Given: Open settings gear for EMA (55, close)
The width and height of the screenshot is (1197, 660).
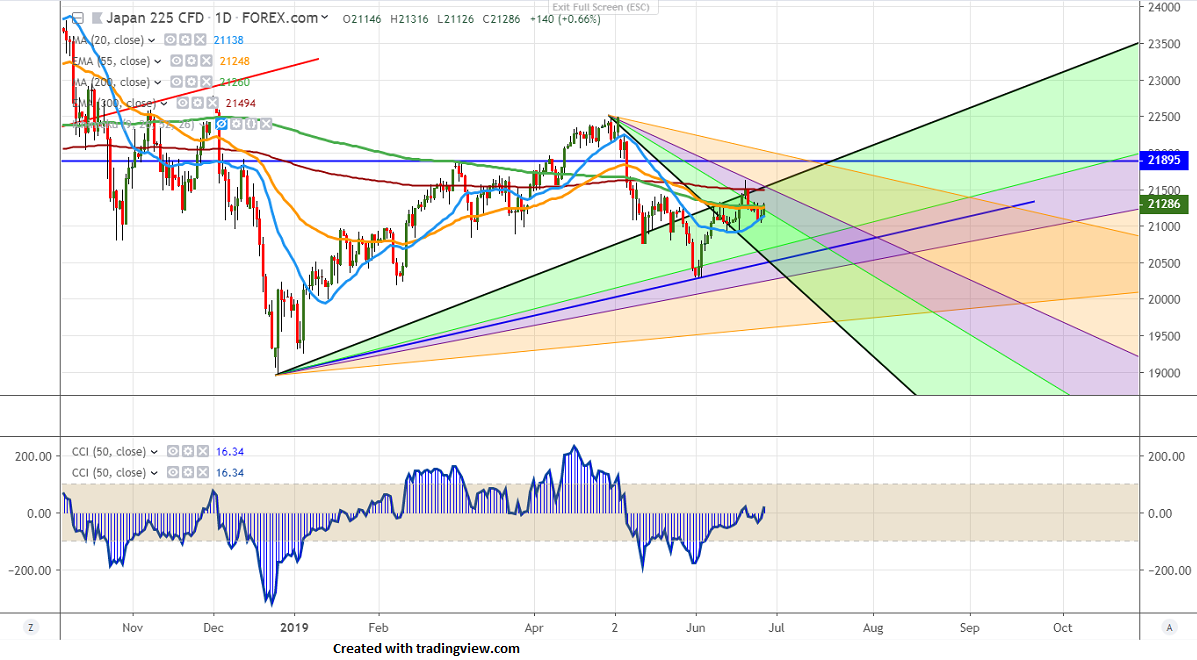Looking at the screenshot, I should 191,61.
